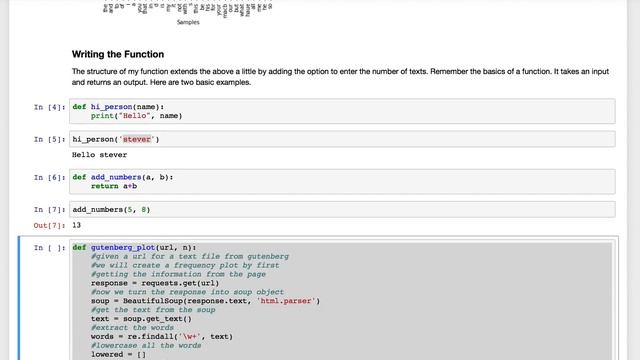Click the 'text = soup.get_text()' line

(141, 319)
